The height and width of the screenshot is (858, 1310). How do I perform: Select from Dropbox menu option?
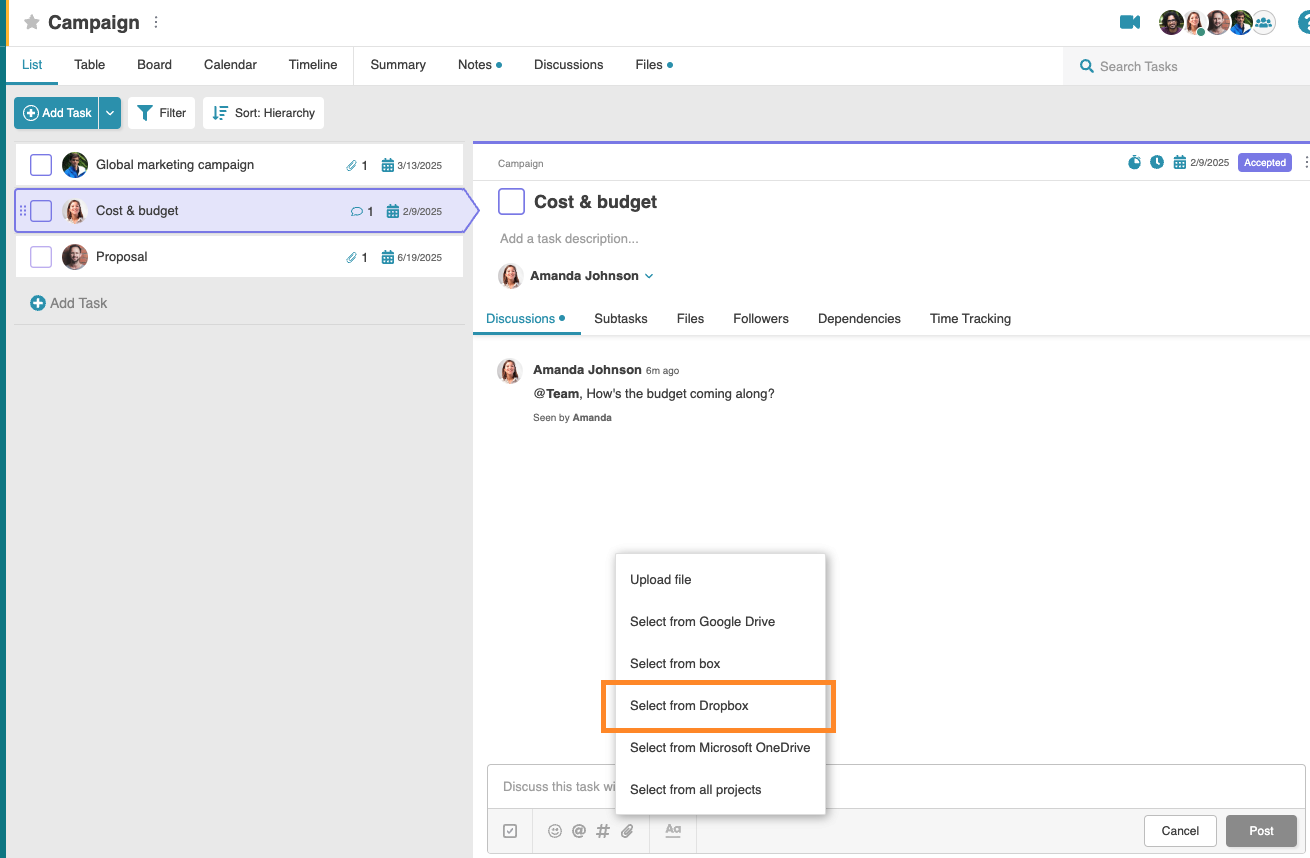coord(689,706)
